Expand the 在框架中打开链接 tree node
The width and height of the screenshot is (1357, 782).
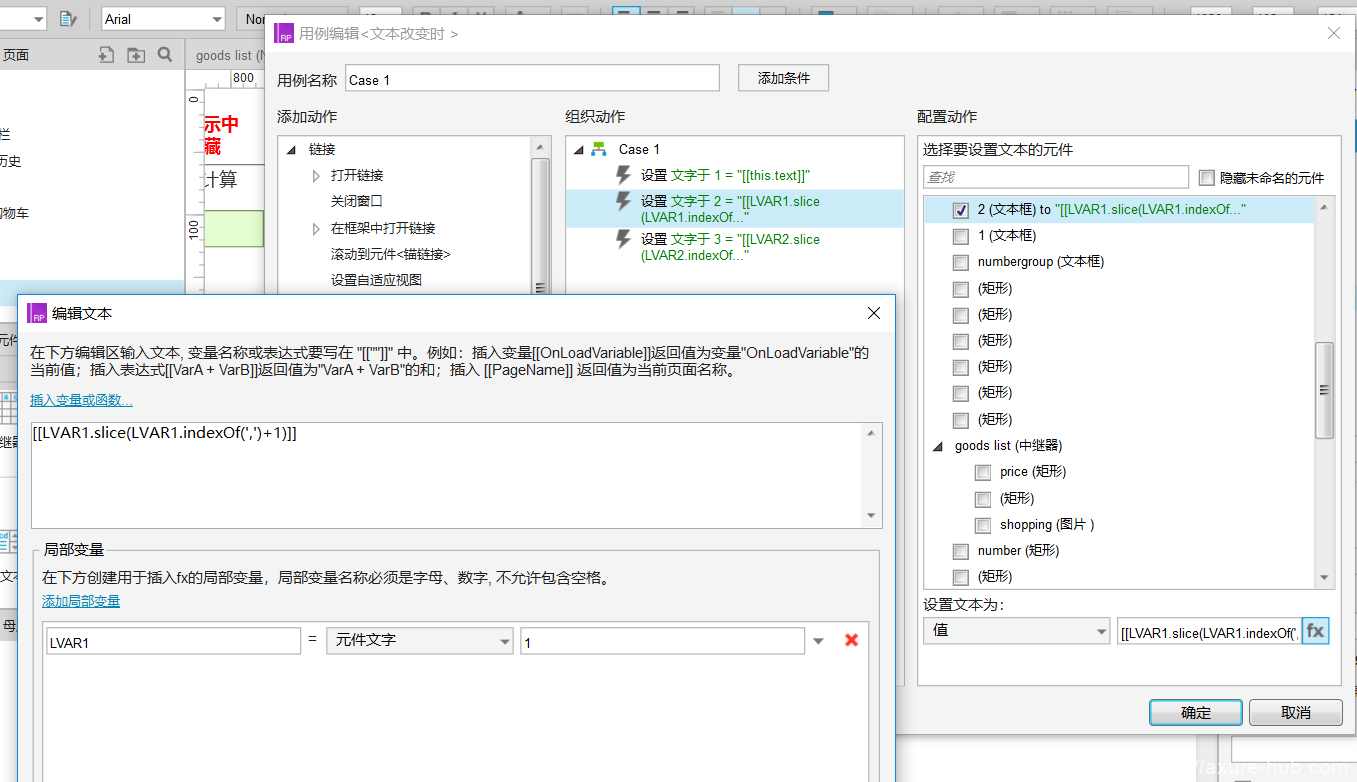pyautogui.click(x=317, y=229)
